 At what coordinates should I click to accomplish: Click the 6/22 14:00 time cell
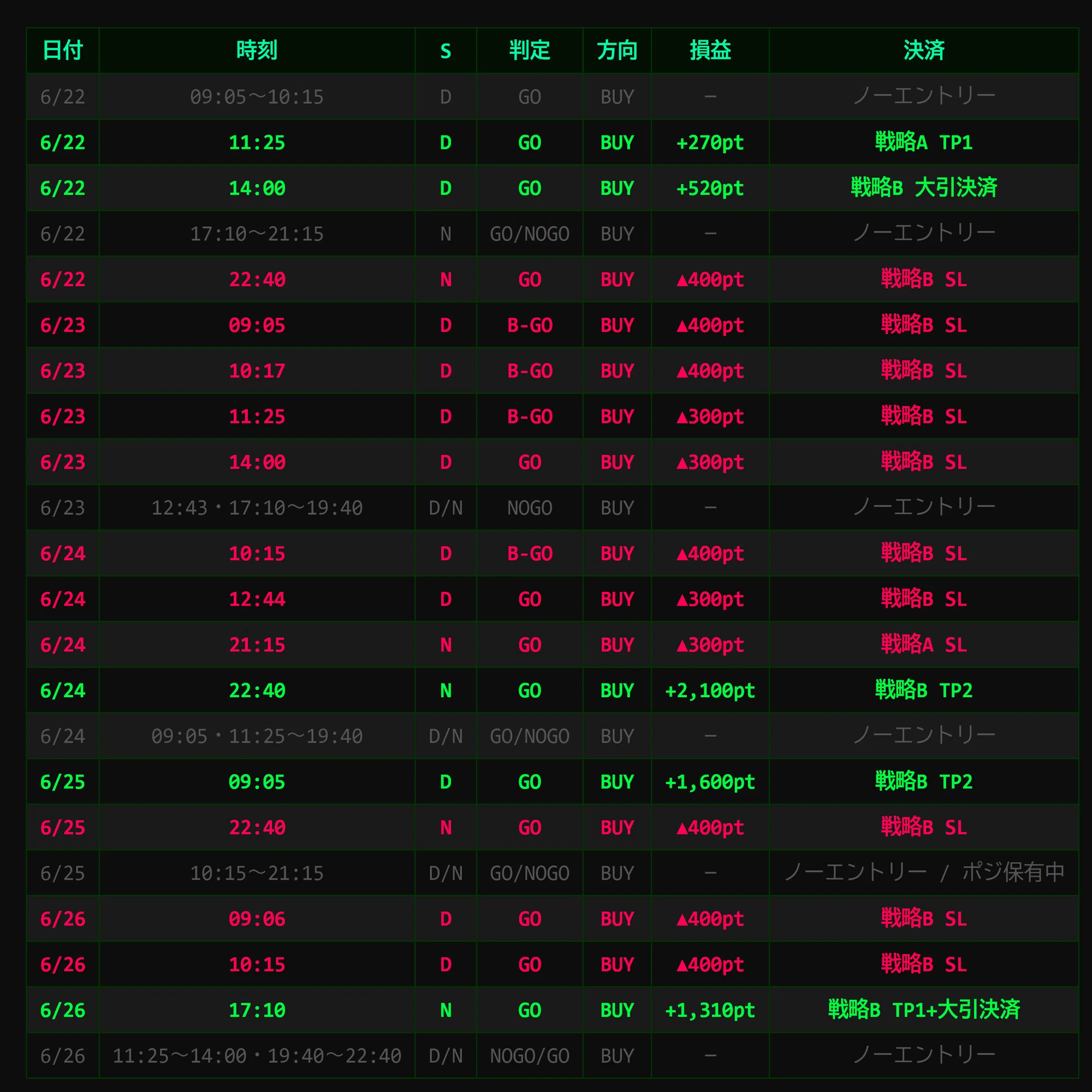tap(257, 188)
